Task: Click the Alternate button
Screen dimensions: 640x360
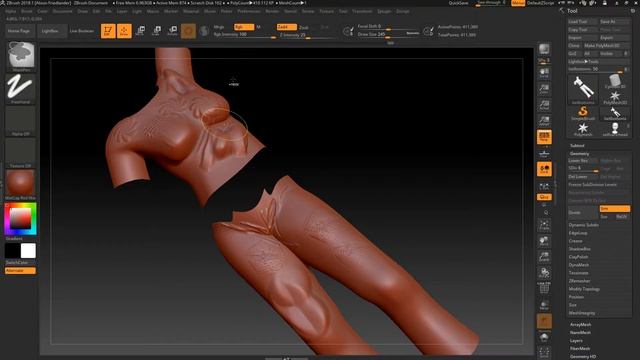Action: click(x=20, y=271)
